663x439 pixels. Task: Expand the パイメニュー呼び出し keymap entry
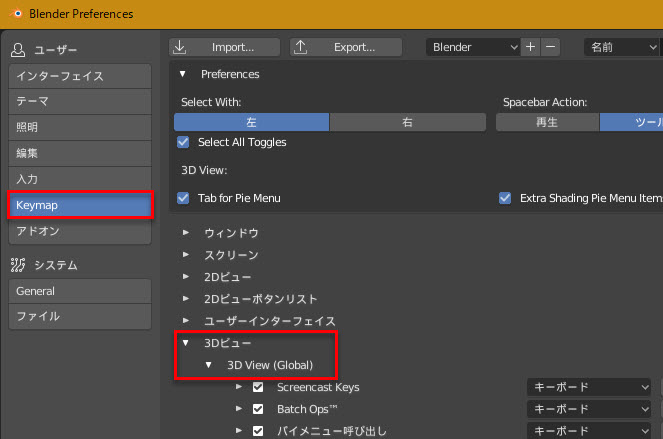click(x=239, y=431)
